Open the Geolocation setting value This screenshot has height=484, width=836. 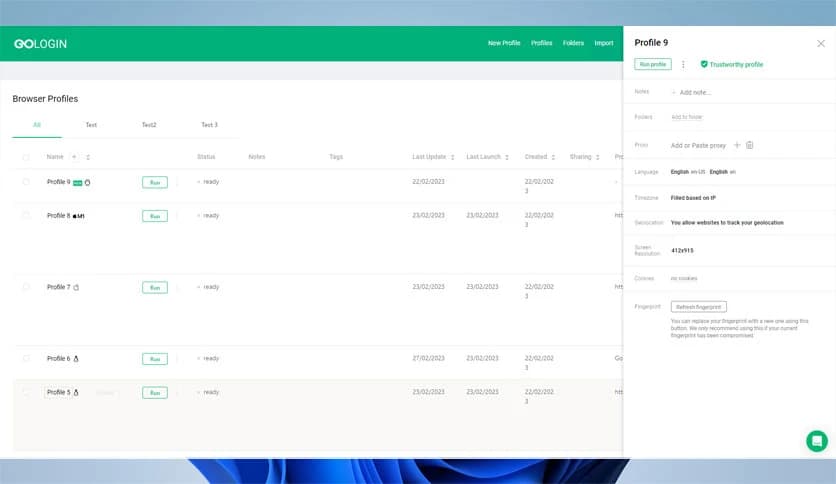click(x=727, y=223)
